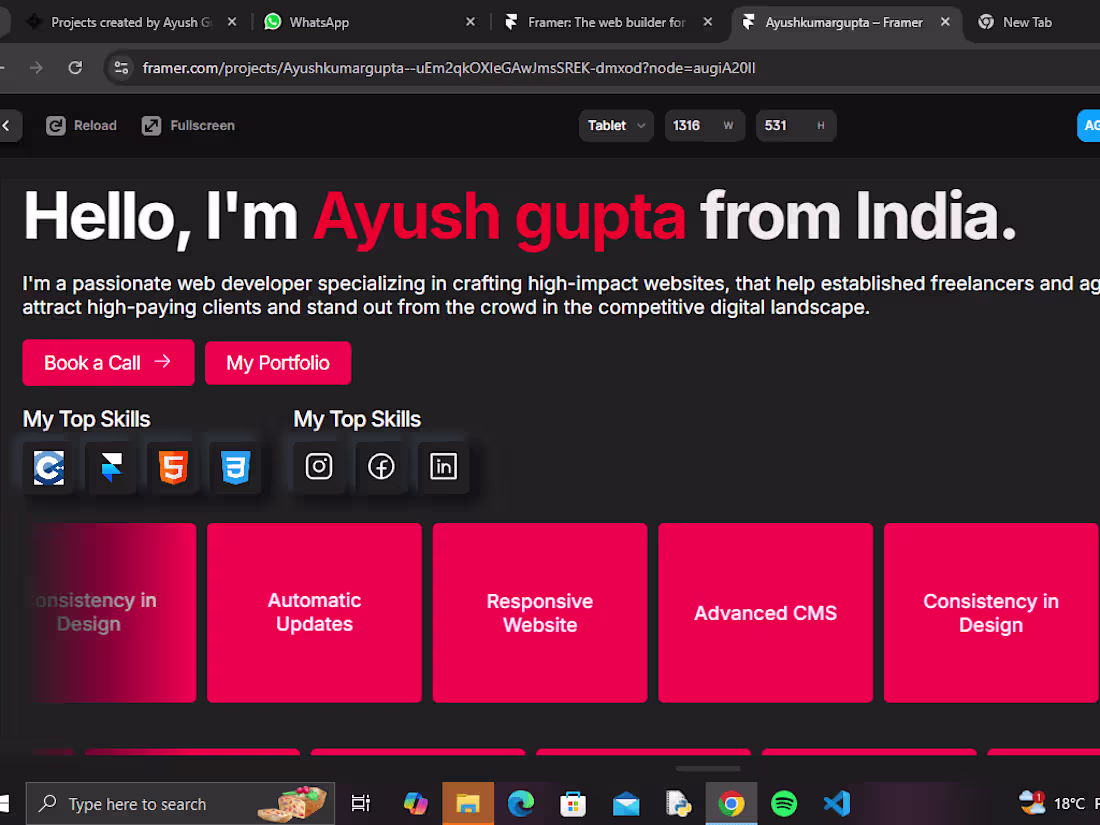Close the Framer web builder tab
Image resolution: width=1100 pixels, height=825 pixels.
(x=708, y=22)
